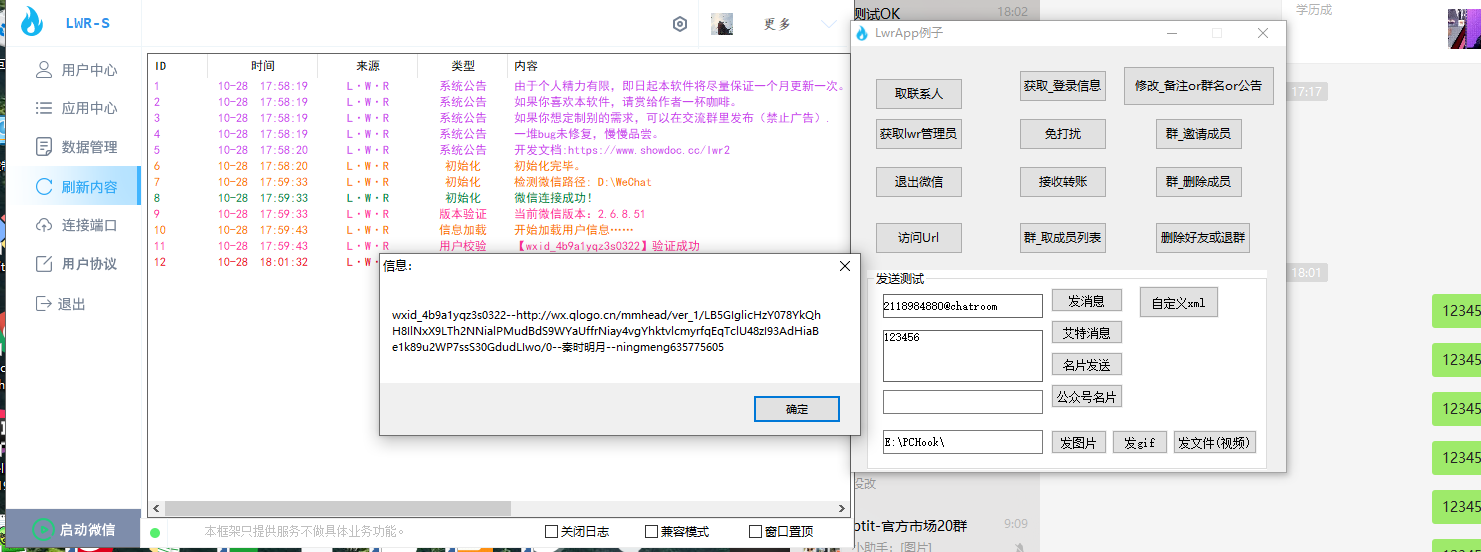Click the 应用中心 list icon
Viewport: 1481px width, 552px height.
click(44, 108)
